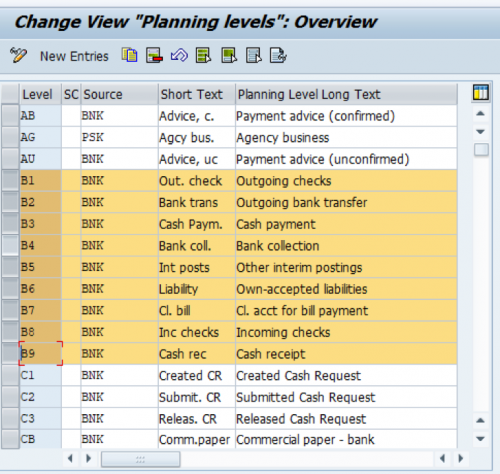This screenshot has width=500, height=474.
Task: Click the Copy As icon
Action: (130, 55)
